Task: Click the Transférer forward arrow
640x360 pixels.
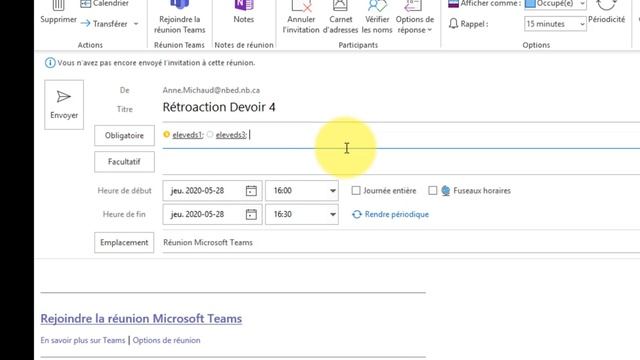Action: 85,24
